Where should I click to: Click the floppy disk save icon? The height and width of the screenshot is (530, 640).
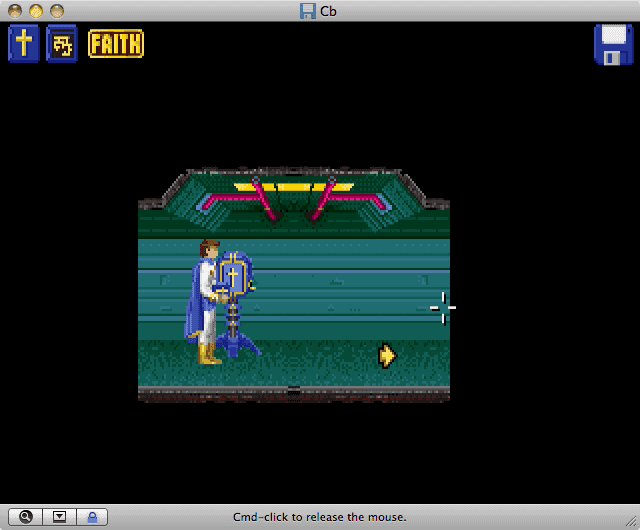[613, 44]
